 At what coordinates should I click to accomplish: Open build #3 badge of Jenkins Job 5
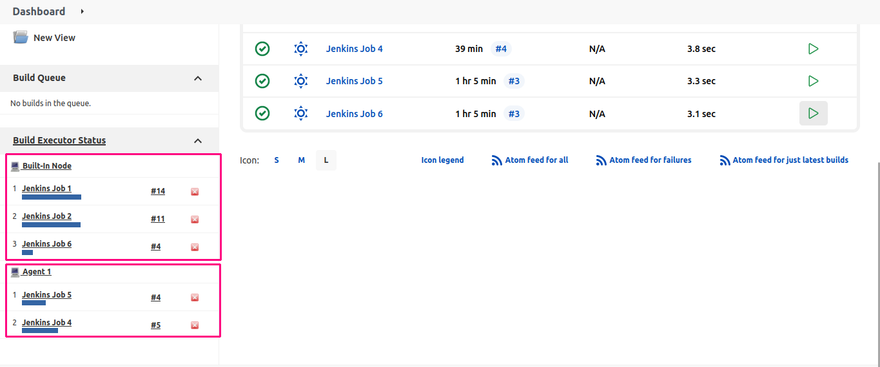click(x=514, y=81)
